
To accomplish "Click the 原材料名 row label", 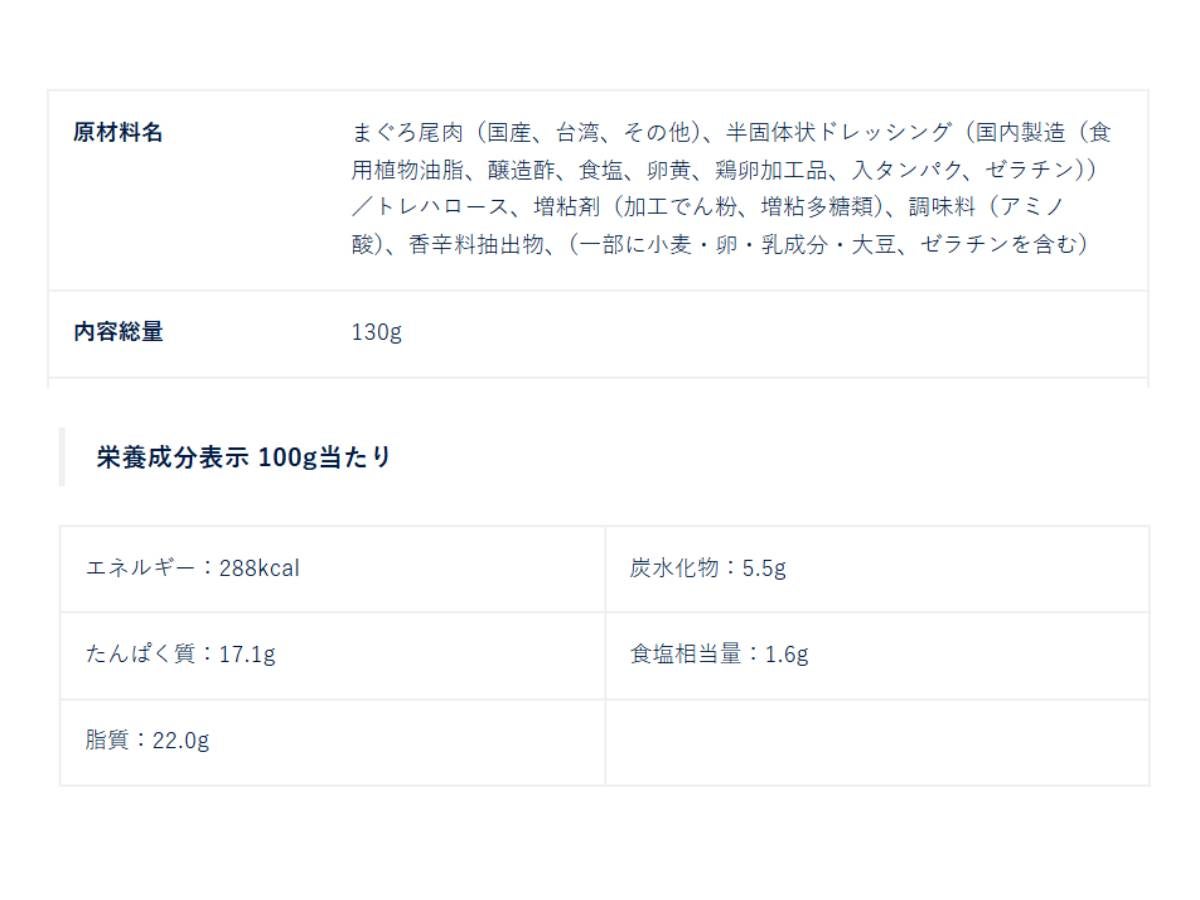I will tap(118, 133).
